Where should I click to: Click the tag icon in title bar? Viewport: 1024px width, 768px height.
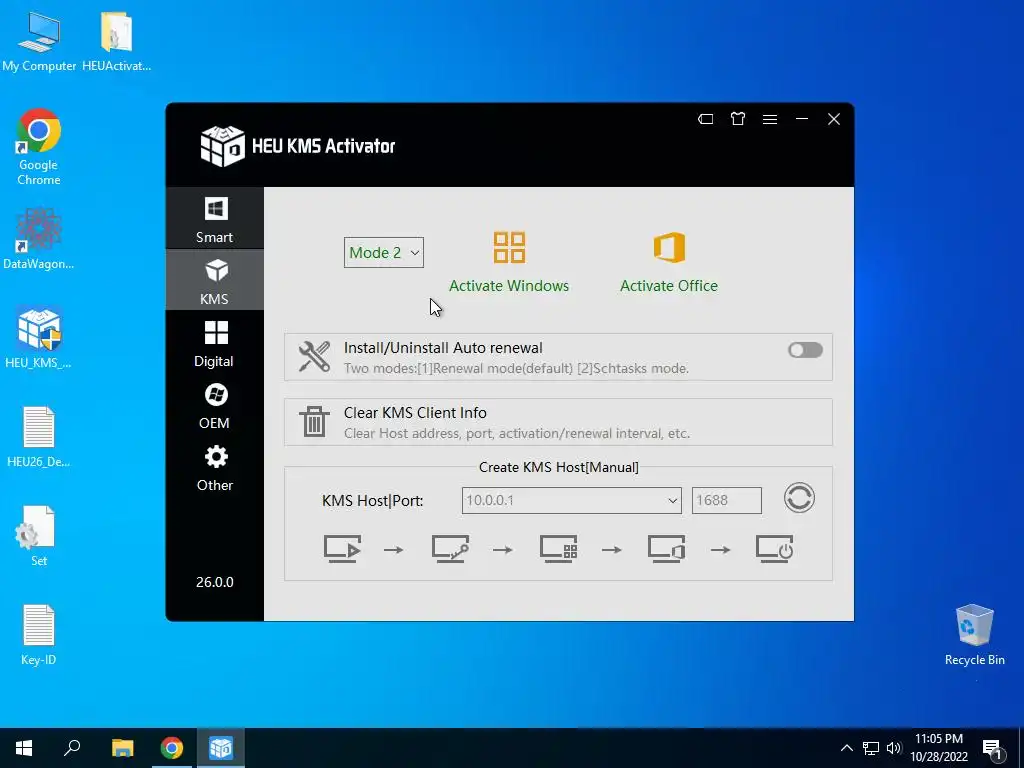coord(705,119)
